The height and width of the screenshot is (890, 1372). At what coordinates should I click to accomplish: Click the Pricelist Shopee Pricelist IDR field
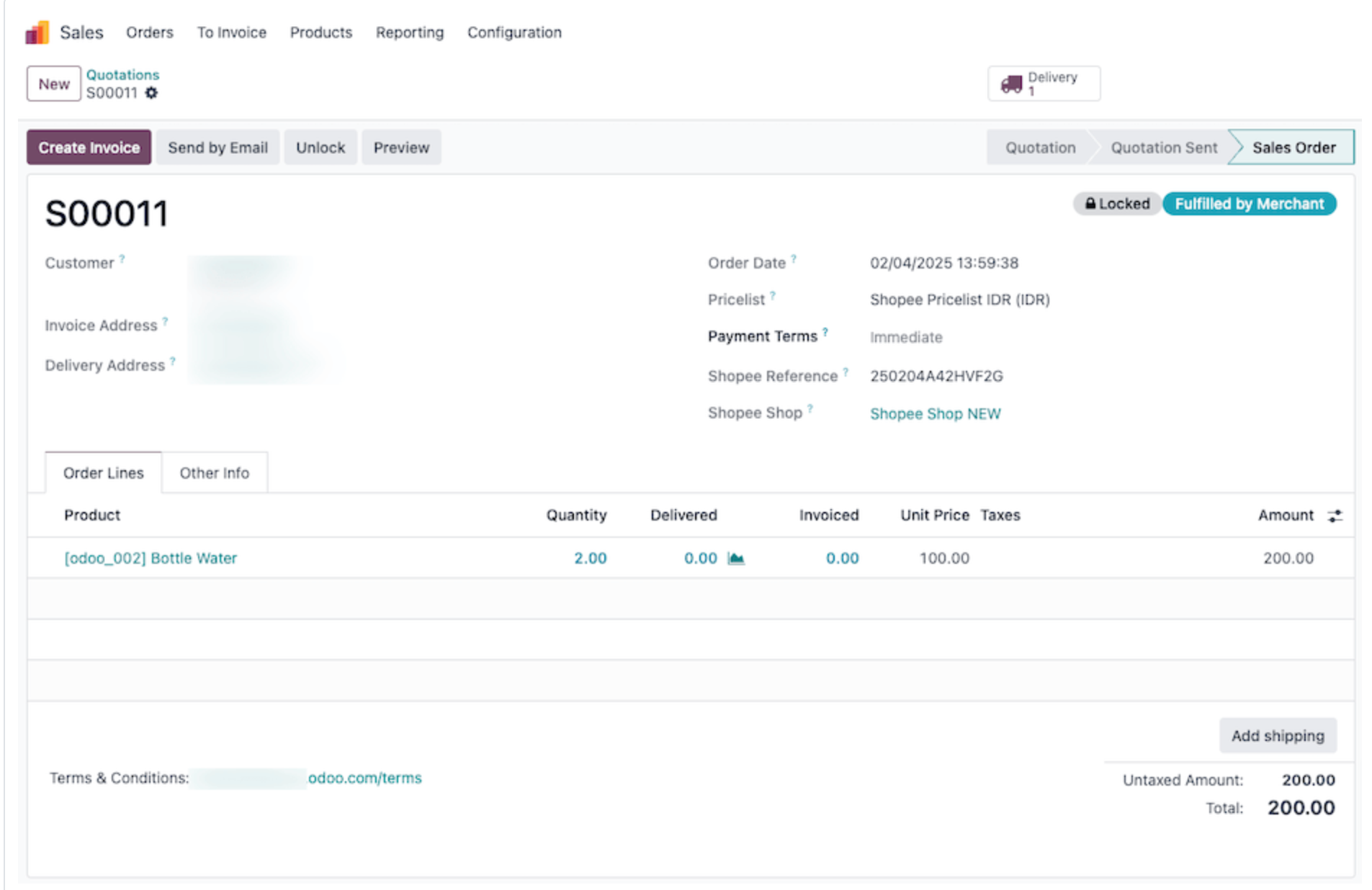coord(960,300)
